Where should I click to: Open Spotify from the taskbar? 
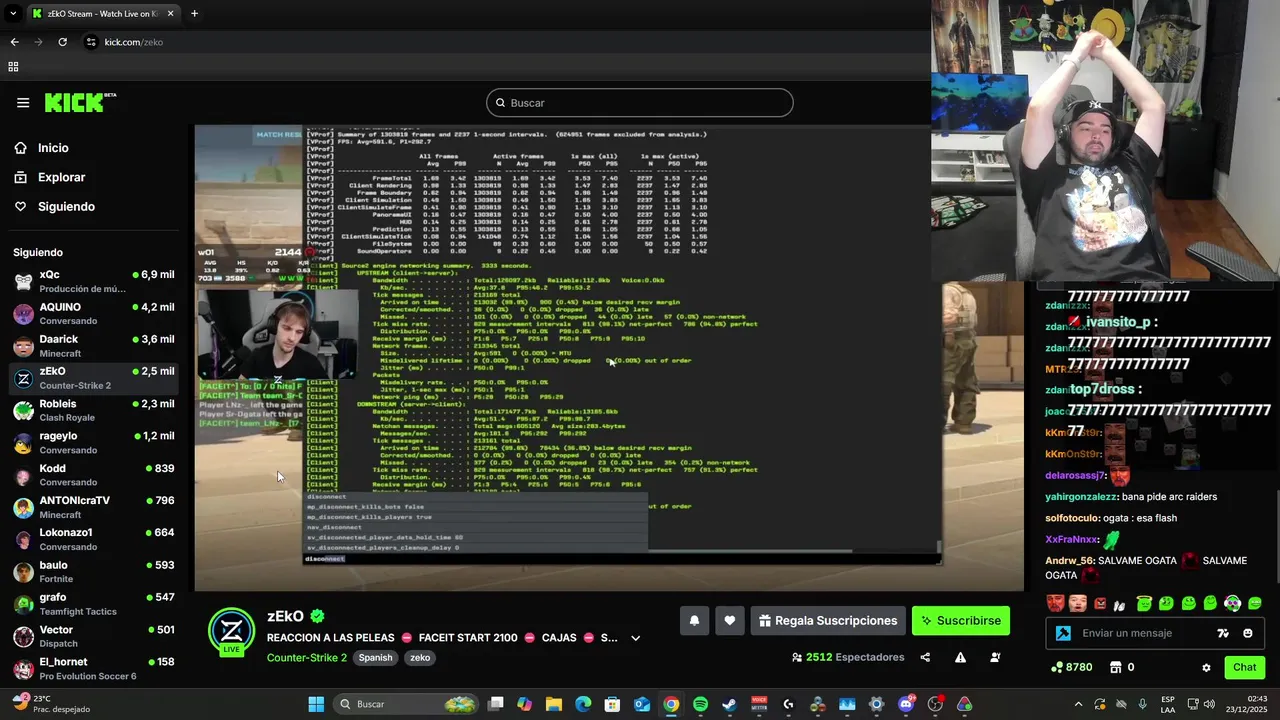coord(700,704)
